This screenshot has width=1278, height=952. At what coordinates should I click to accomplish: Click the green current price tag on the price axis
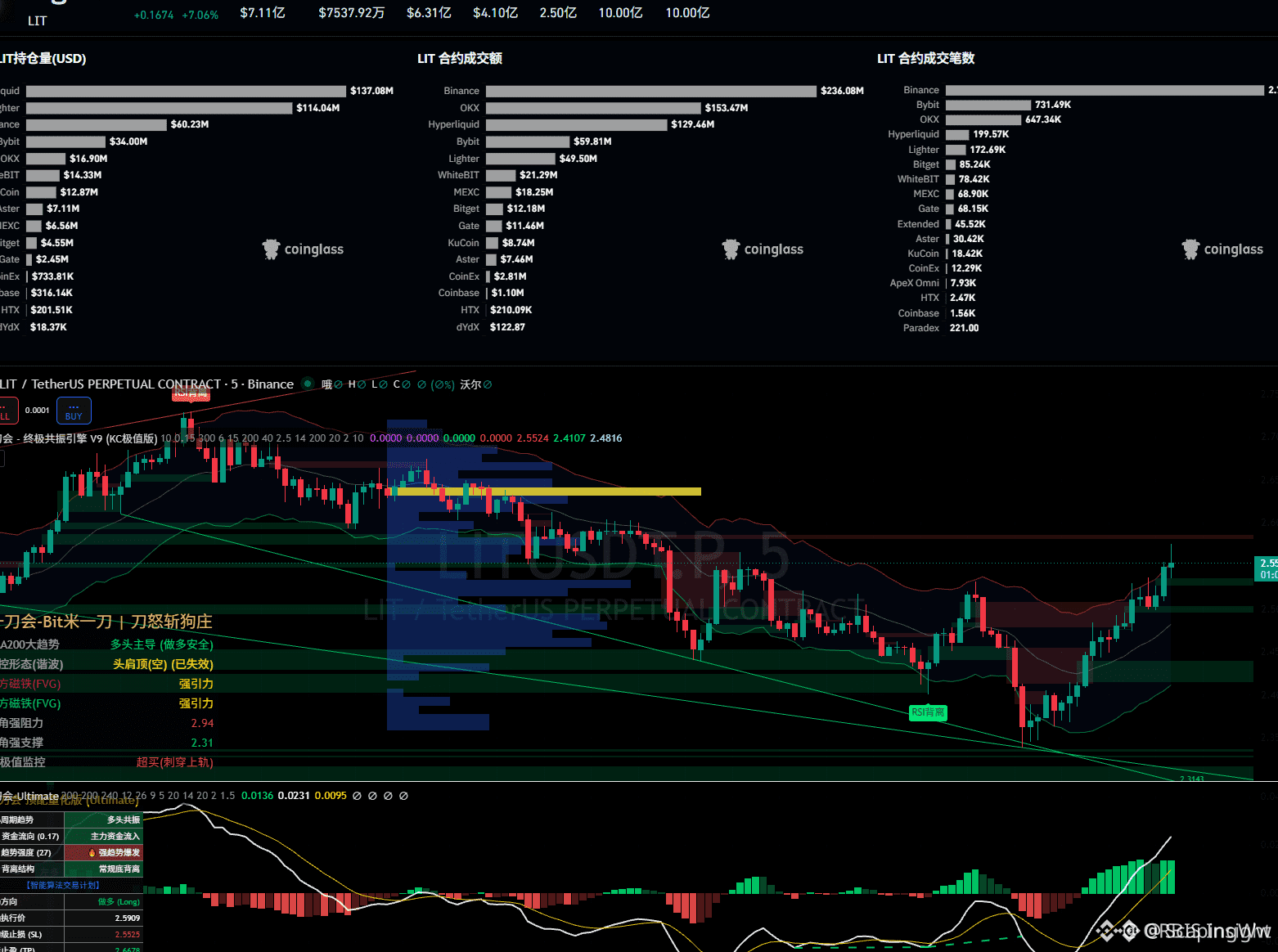1267,568
